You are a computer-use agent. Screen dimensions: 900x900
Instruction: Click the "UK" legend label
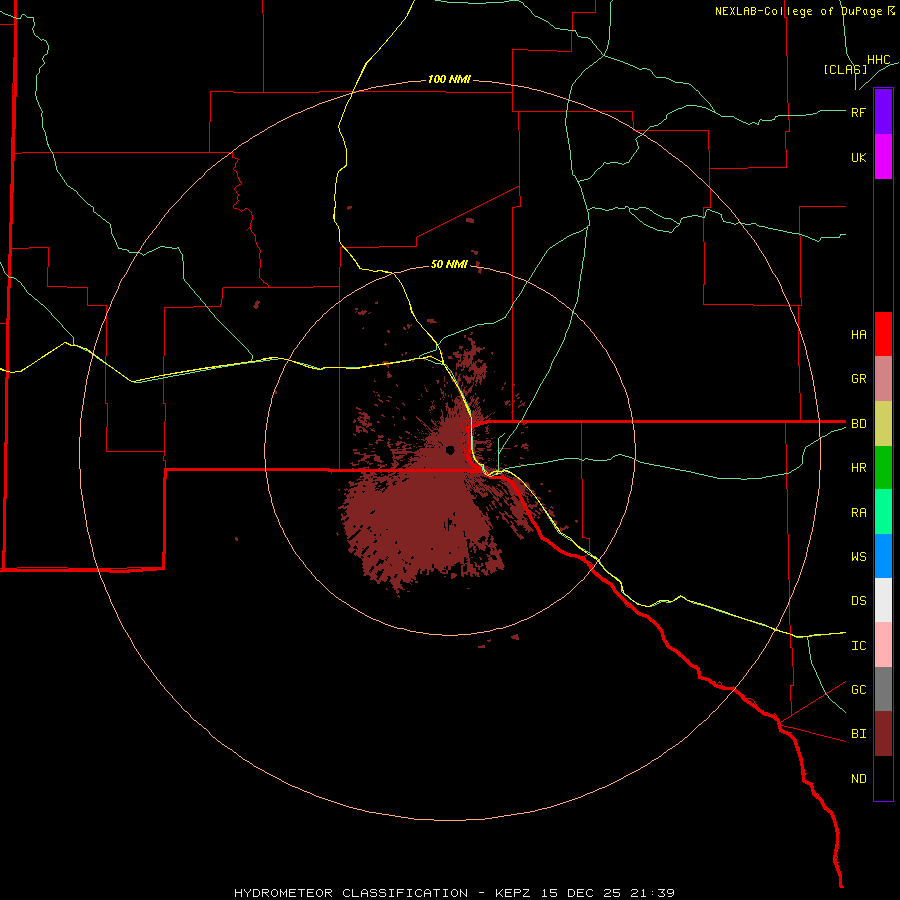[858, 158]
